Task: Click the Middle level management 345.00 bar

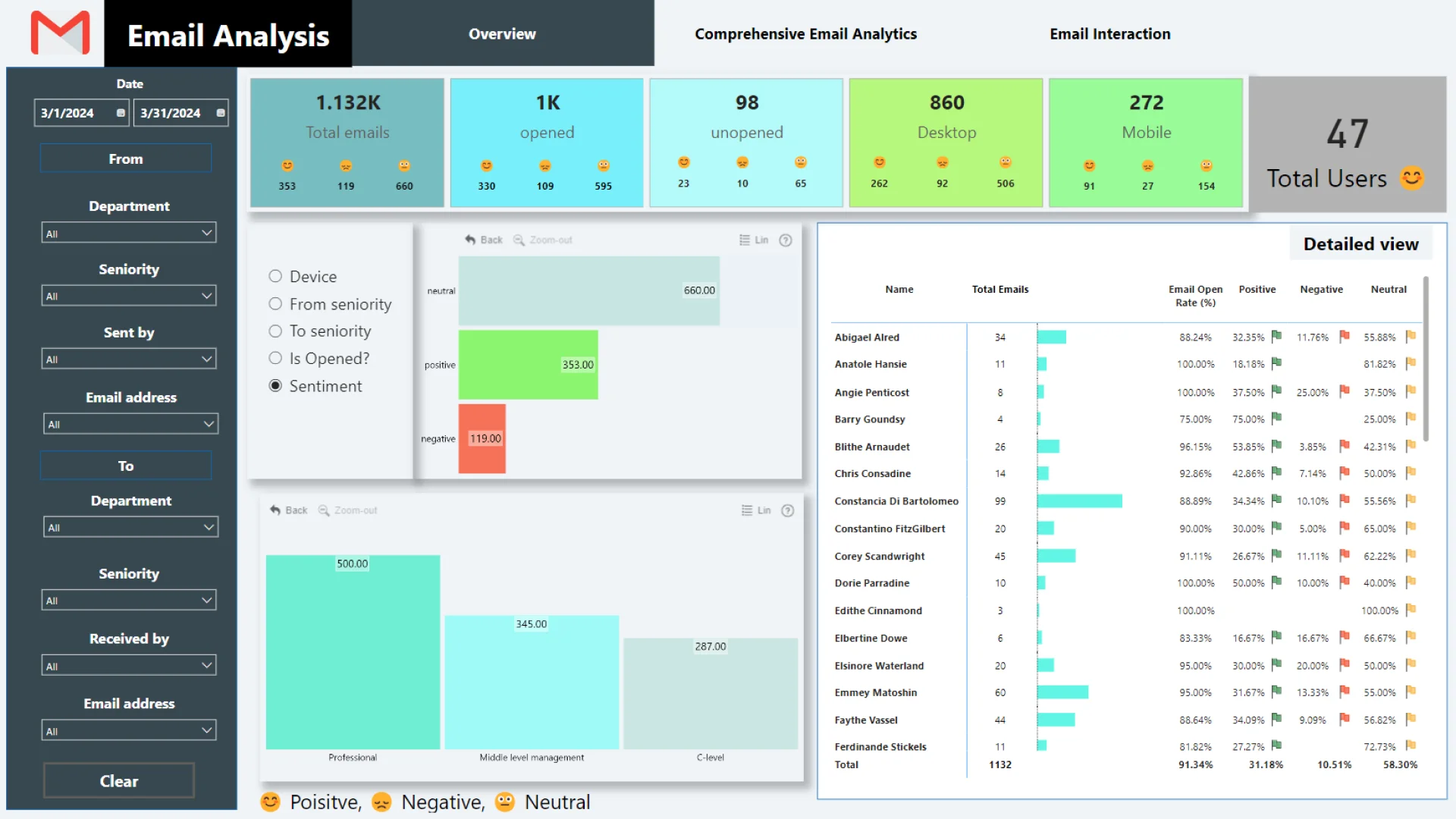Action: [532, 682]
